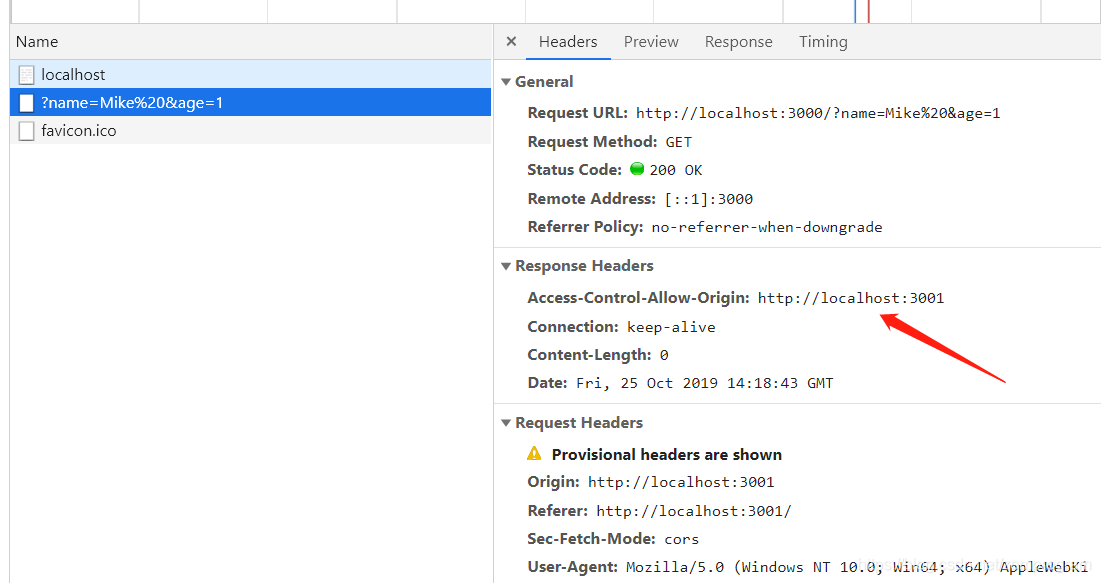Viewport: 1101px width, 583px height.
Task: Click the ?name=Mike%20&age=1 file icon
Action: pyautogui.click(x=27, y=103)
